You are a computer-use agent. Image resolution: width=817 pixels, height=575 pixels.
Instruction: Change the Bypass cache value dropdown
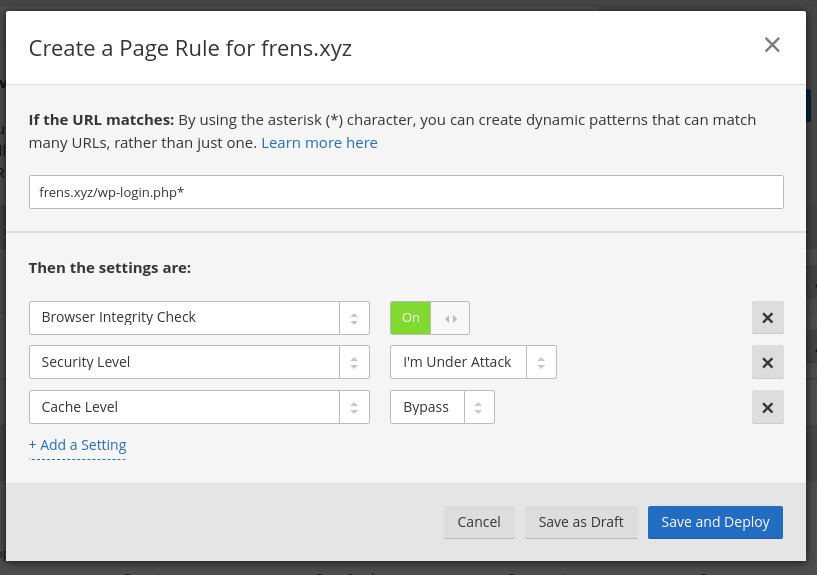click(442, 407)
